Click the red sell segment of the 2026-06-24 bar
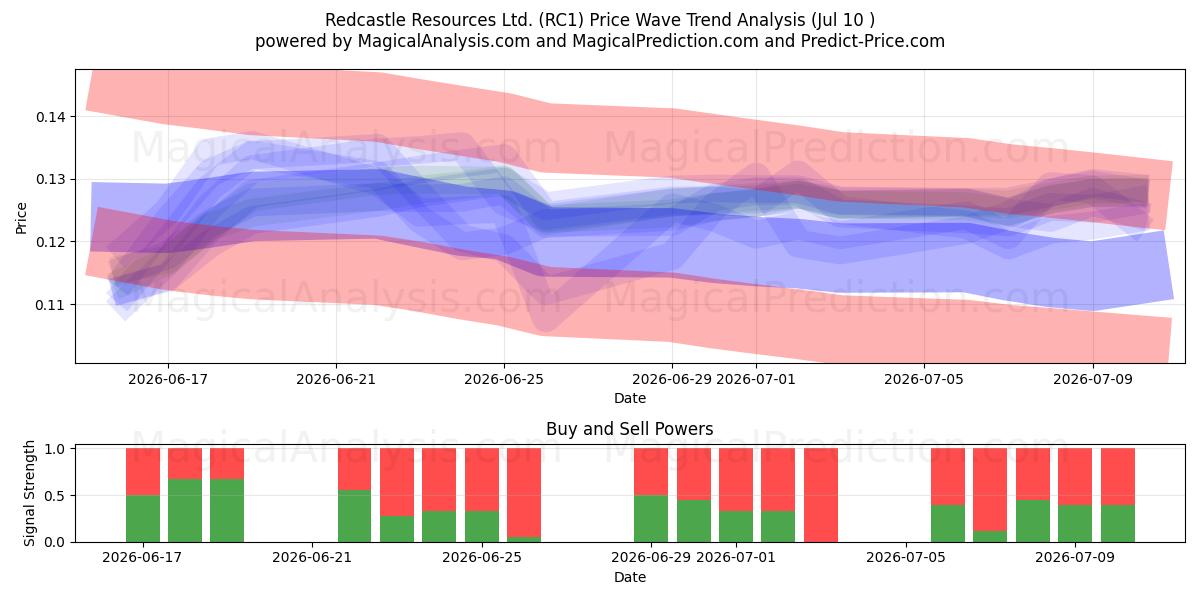The width and height of the screenshot is (1200, 600). [x=439, y=480]
